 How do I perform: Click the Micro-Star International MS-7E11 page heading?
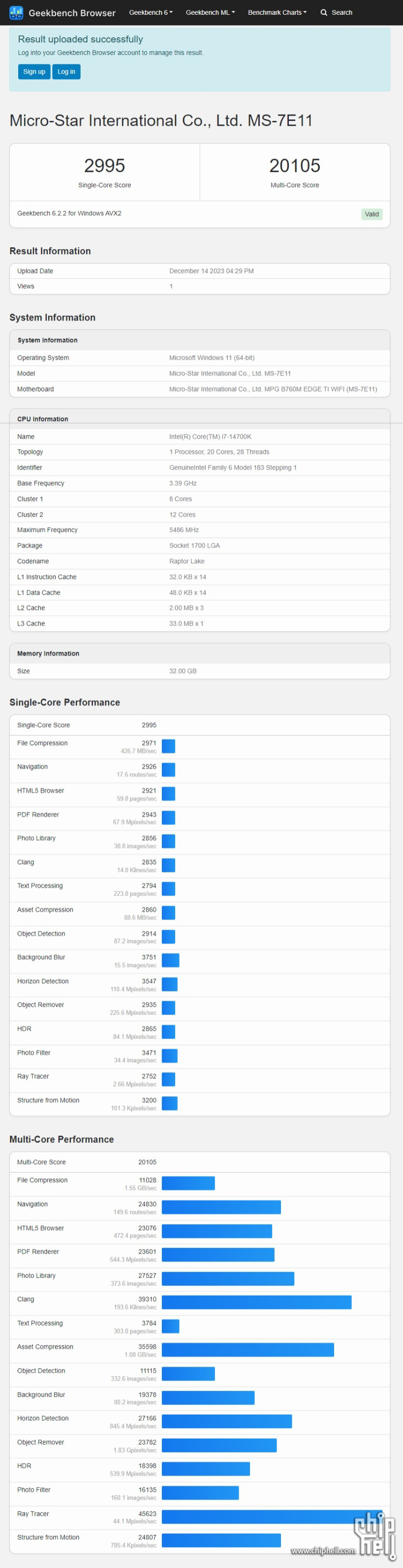(x=161, y=120)
